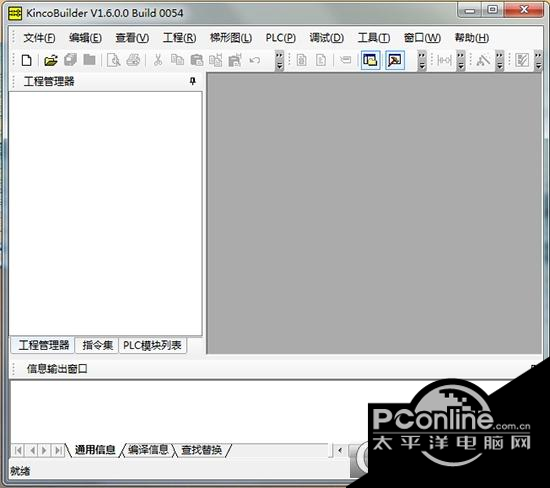Jump to last output tab arrow
Image resolution: width=550 pixels, height=488 pixels.
coord(58,450)
